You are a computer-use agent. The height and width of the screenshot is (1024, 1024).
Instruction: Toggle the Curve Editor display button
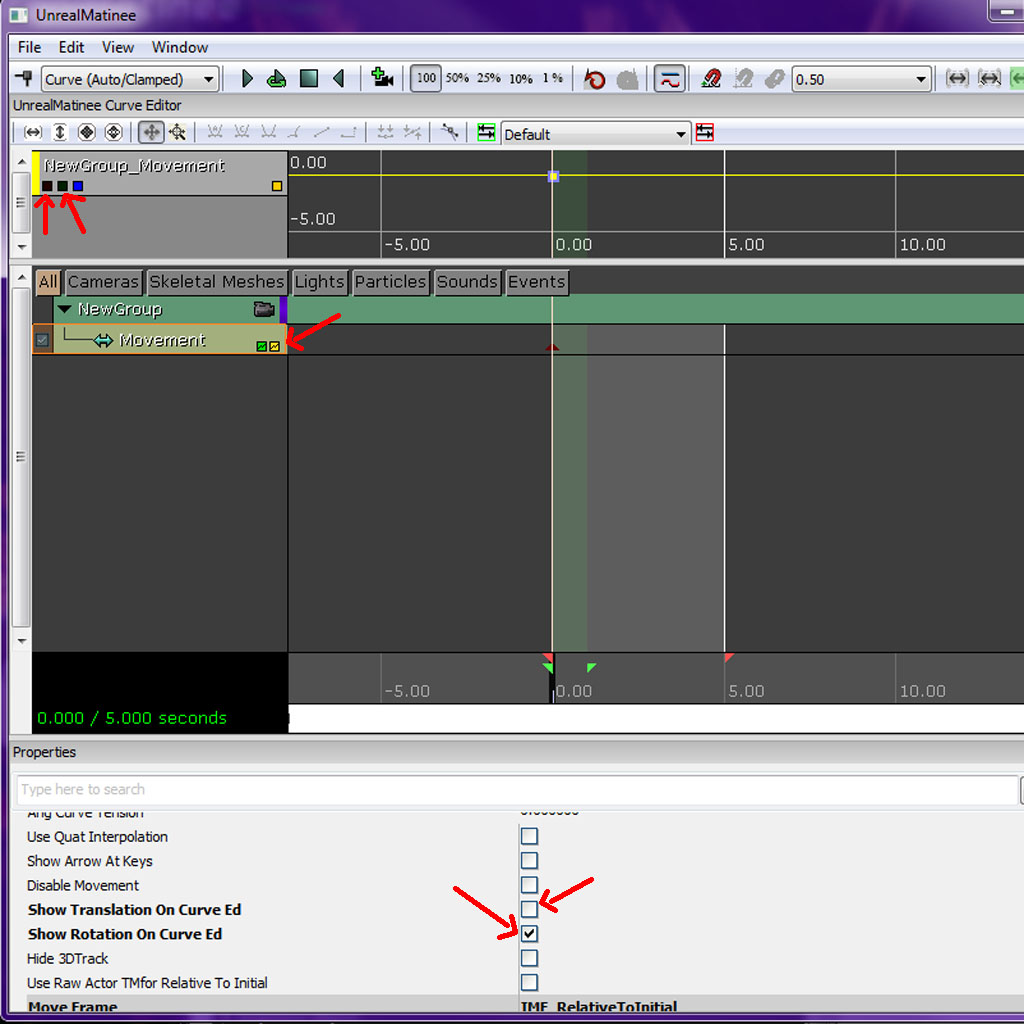pyautogui.click(x=669, y=79)
